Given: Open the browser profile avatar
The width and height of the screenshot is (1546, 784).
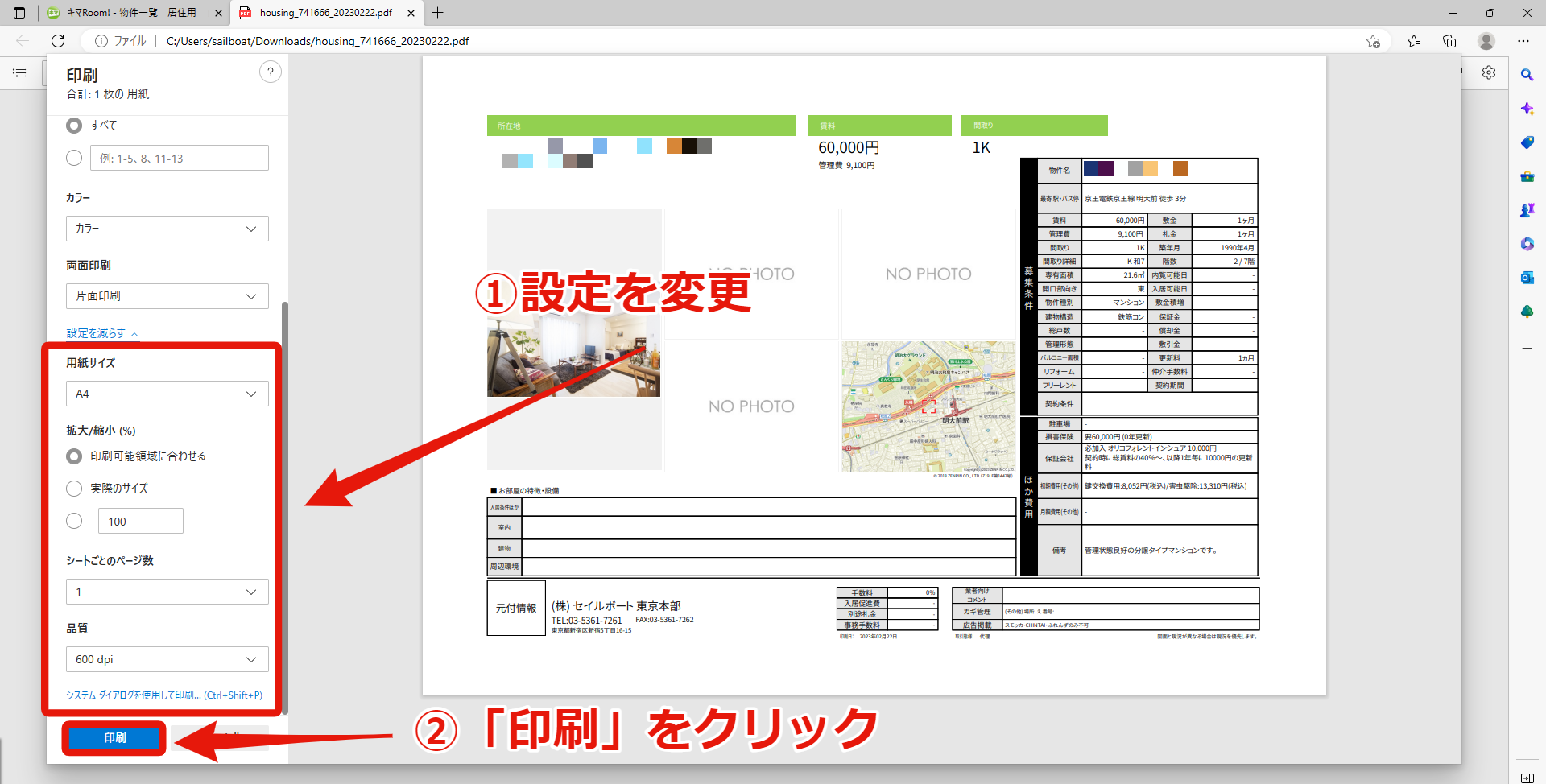Looking at the screenshot, I should (1486, 41).
